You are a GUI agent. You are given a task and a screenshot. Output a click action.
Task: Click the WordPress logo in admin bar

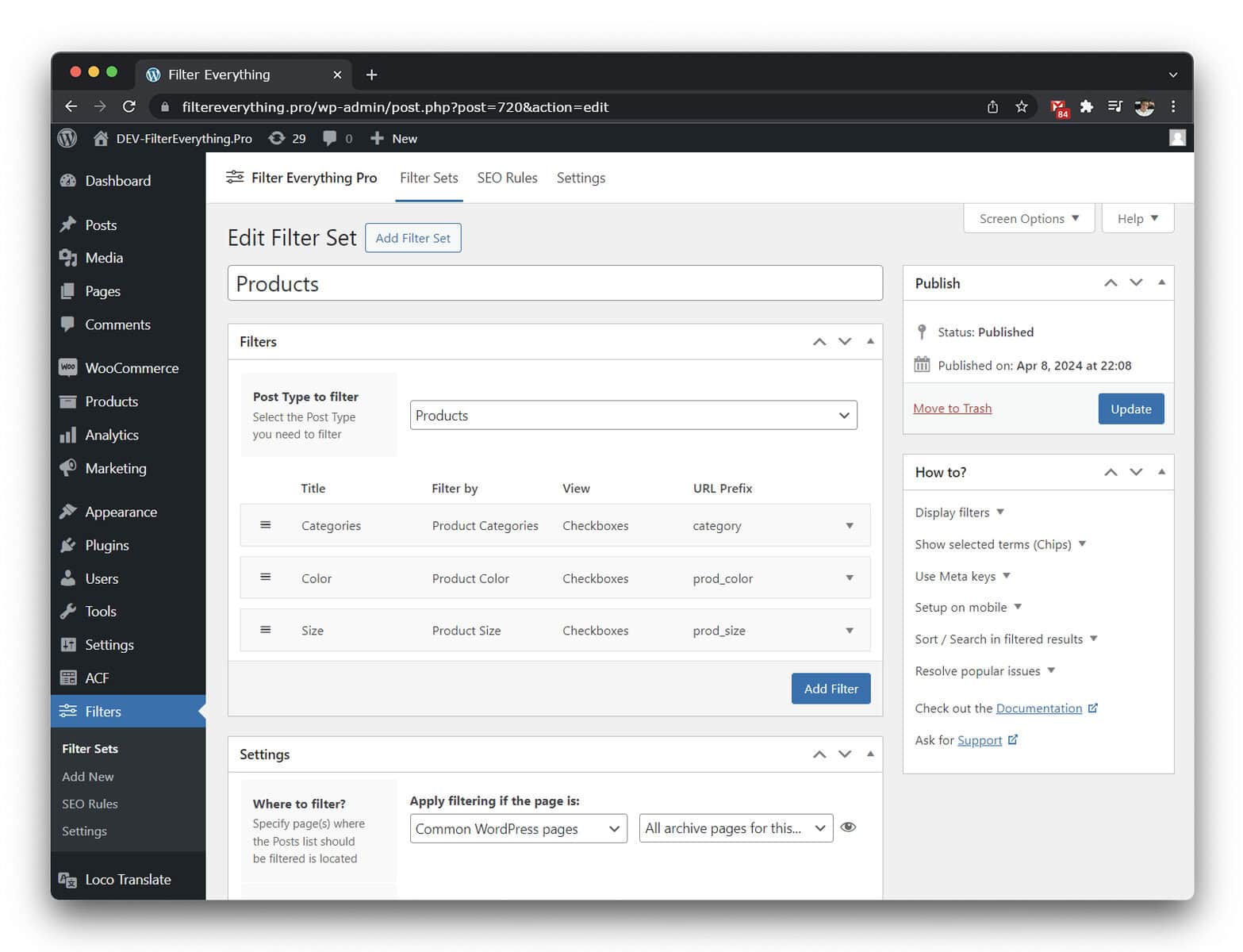pos(67,138)
